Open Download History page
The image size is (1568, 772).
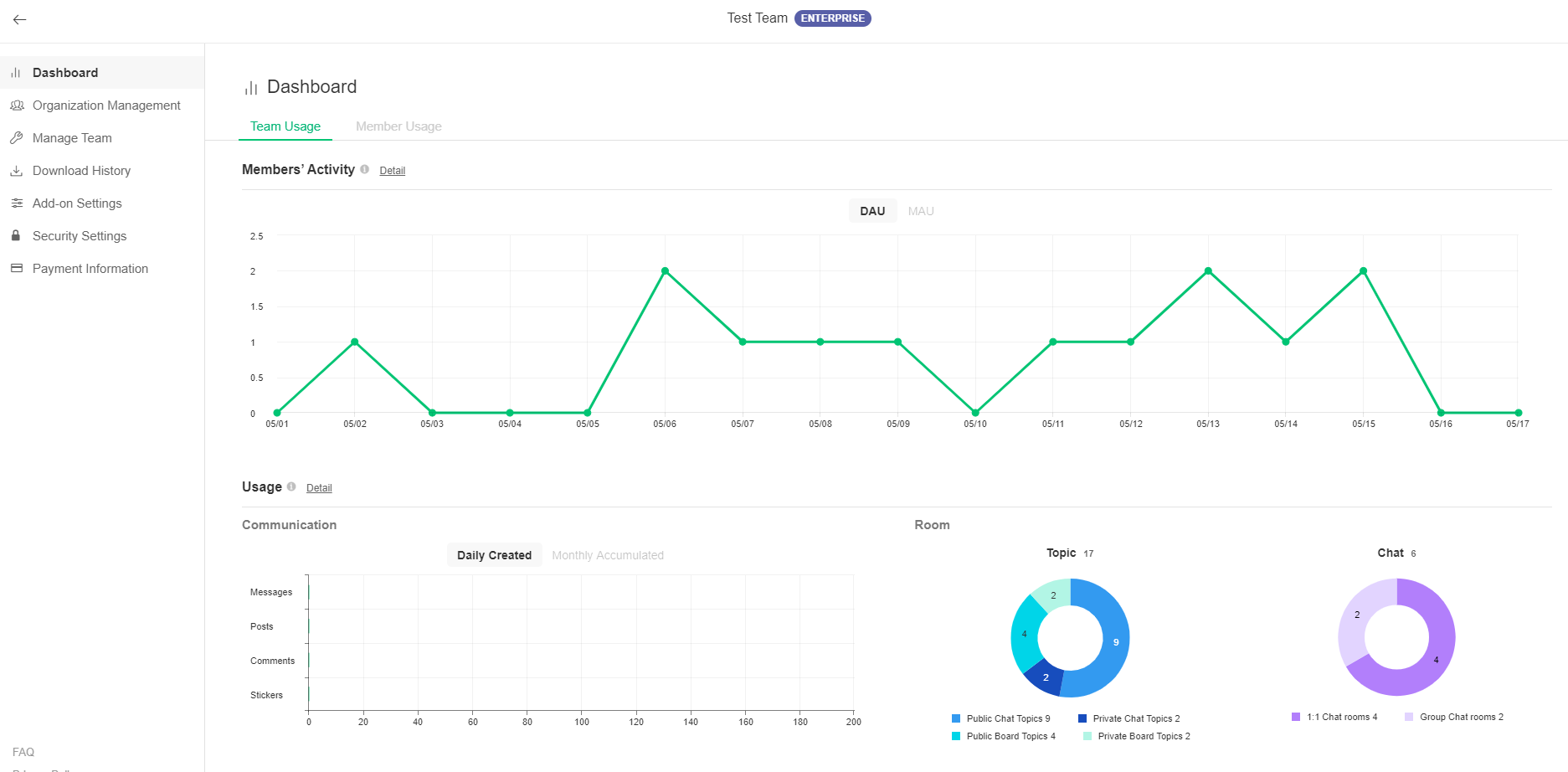coord(102,171)
